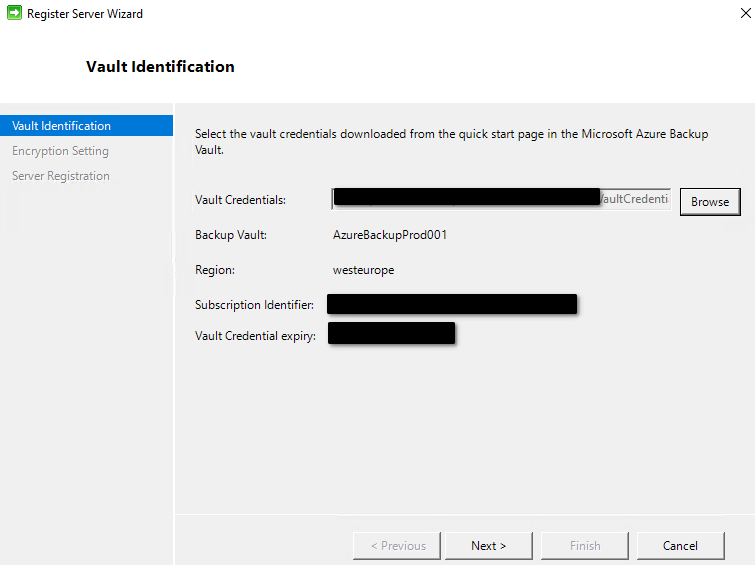Select the Vault Identification step
Screen dimensions: 755x565
point(87,126)
